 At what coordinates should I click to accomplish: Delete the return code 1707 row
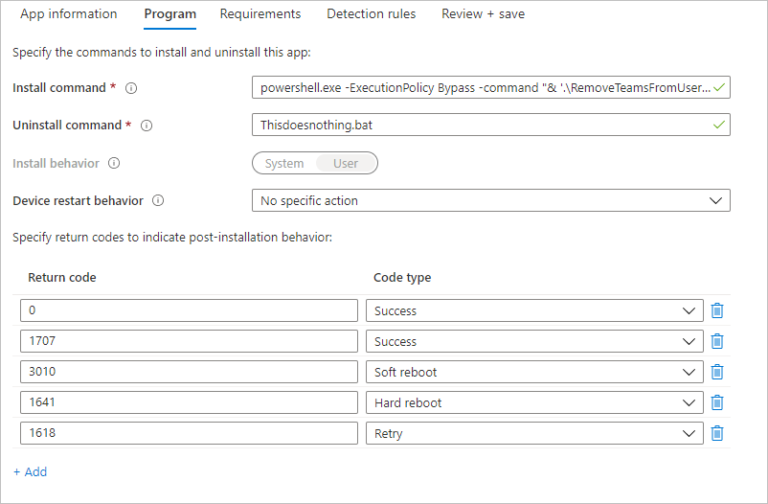717,341
